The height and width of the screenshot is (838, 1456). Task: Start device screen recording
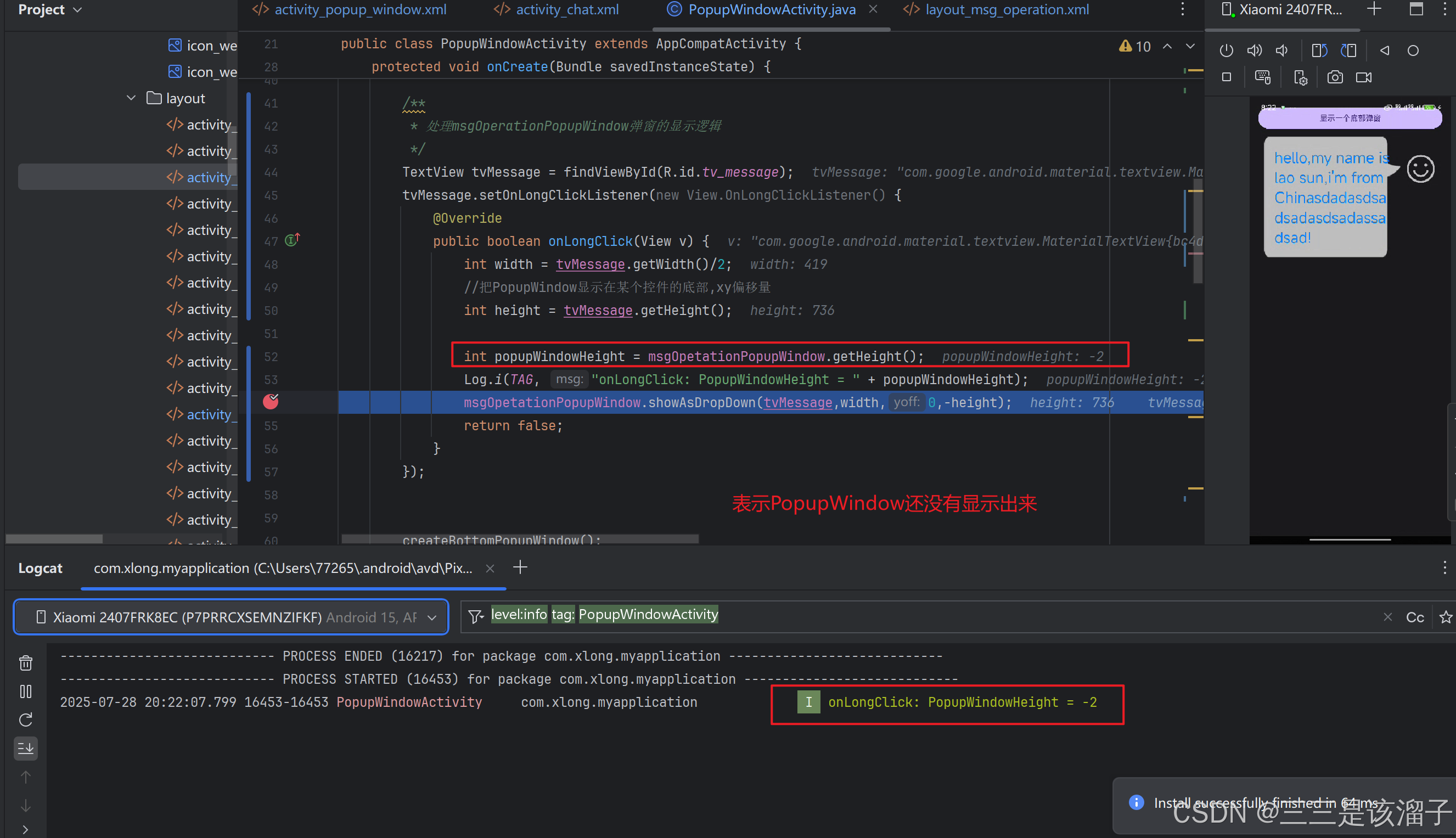pos(1364,77)
